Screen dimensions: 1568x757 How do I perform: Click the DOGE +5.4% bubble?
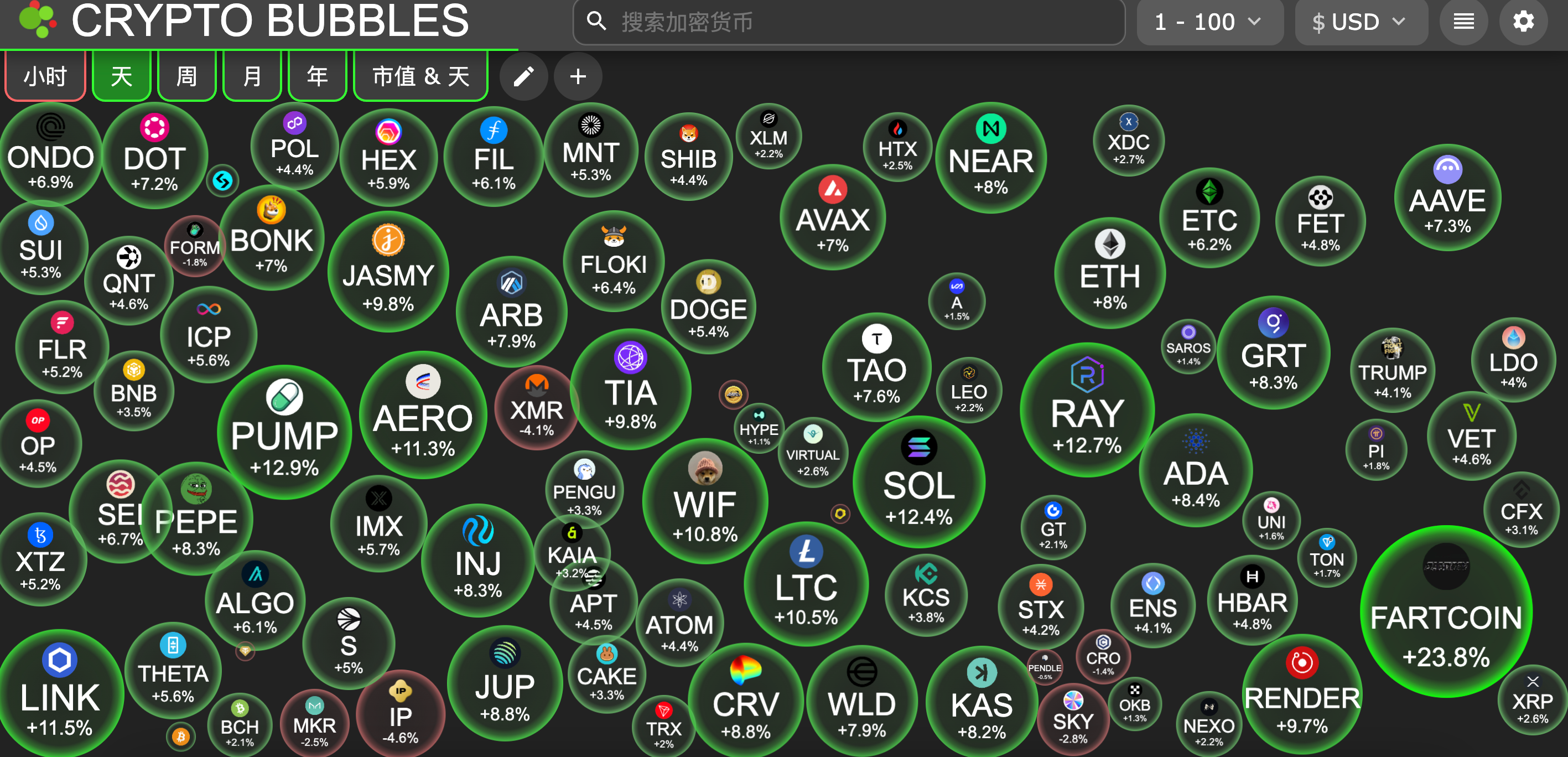coord(709,307)
